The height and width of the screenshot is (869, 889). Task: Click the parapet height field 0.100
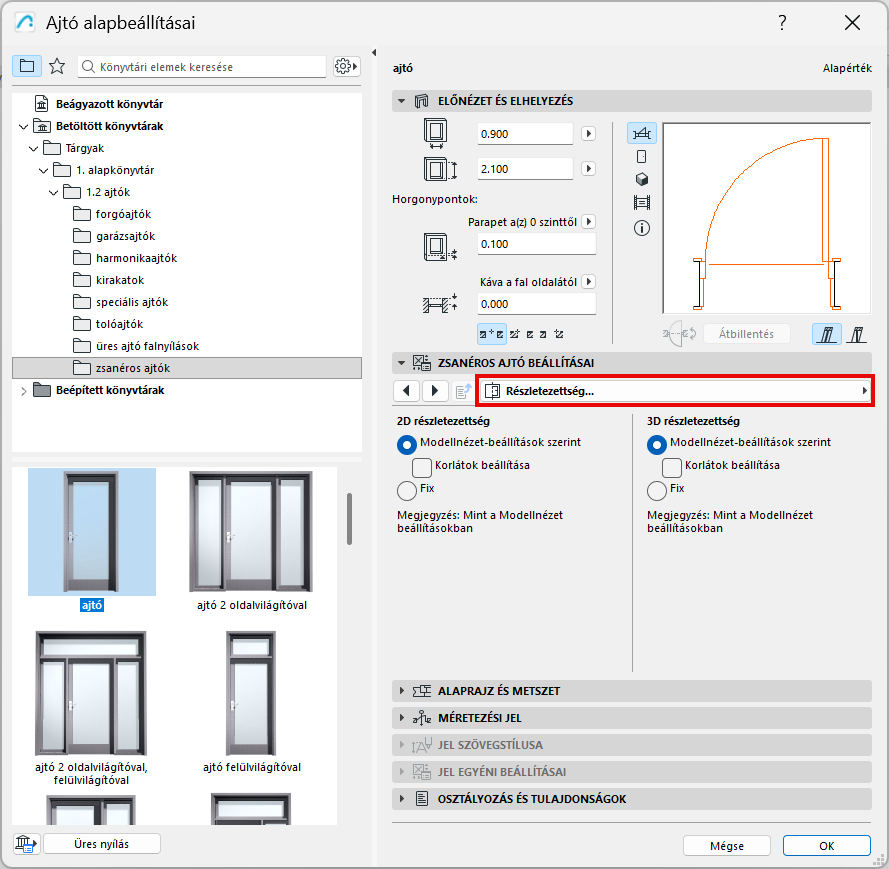click(536, 244)
